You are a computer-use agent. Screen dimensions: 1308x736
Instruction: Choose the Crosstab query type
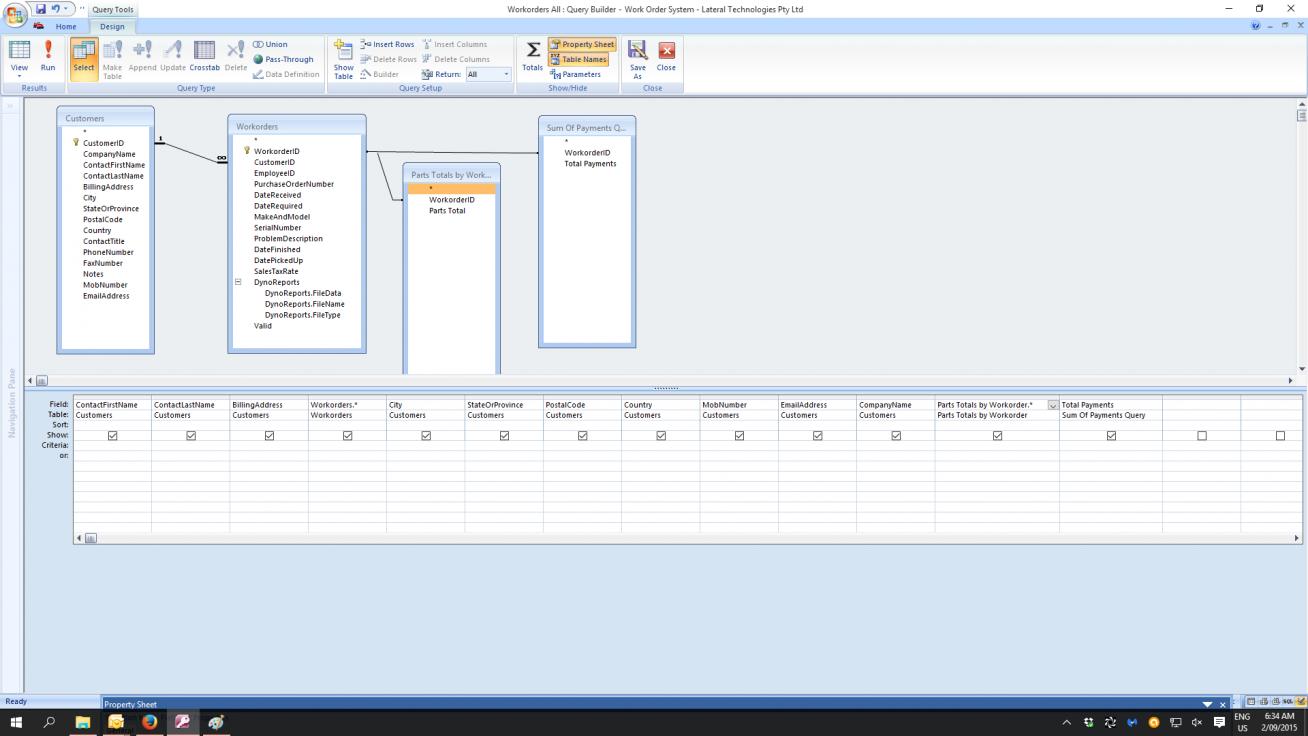pyautogui.click(x=204, y=58)
